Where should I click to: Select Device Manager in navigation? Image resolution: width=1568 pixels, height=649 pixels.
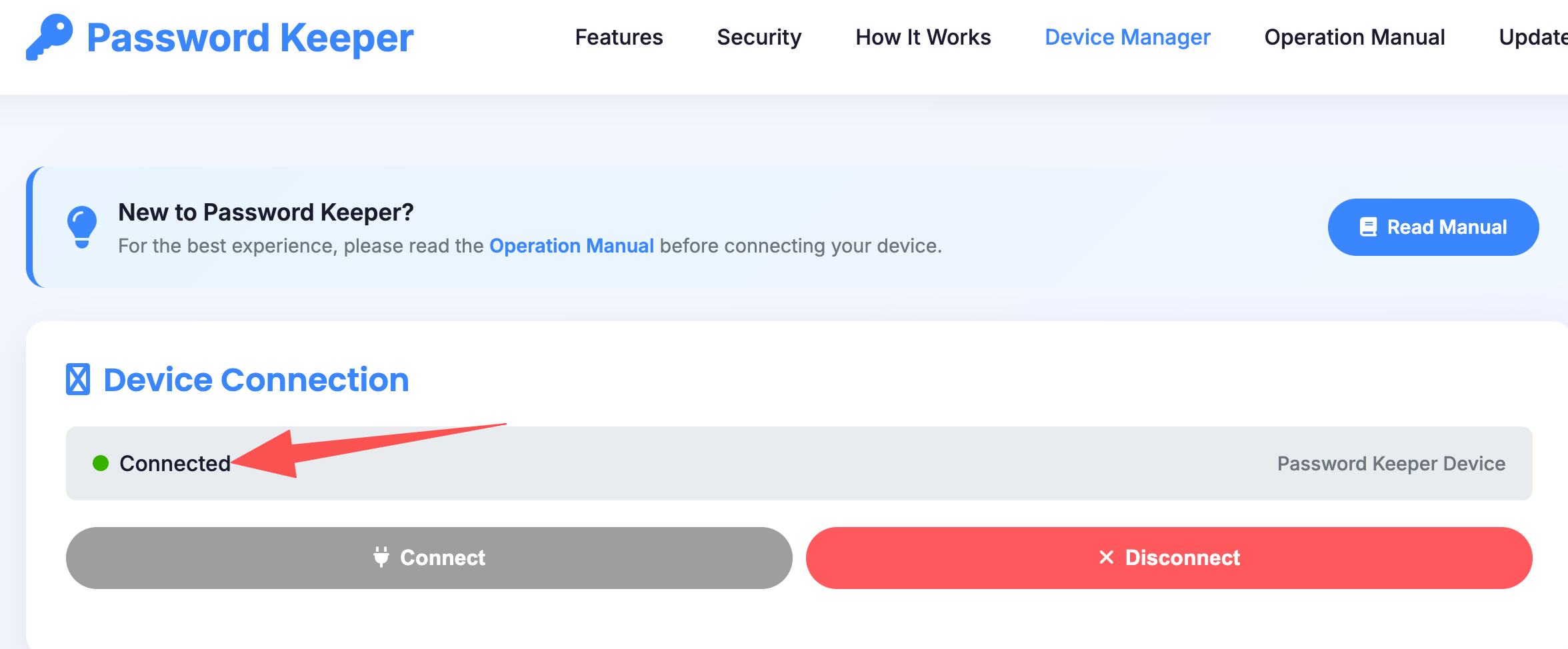(1127, 37)
